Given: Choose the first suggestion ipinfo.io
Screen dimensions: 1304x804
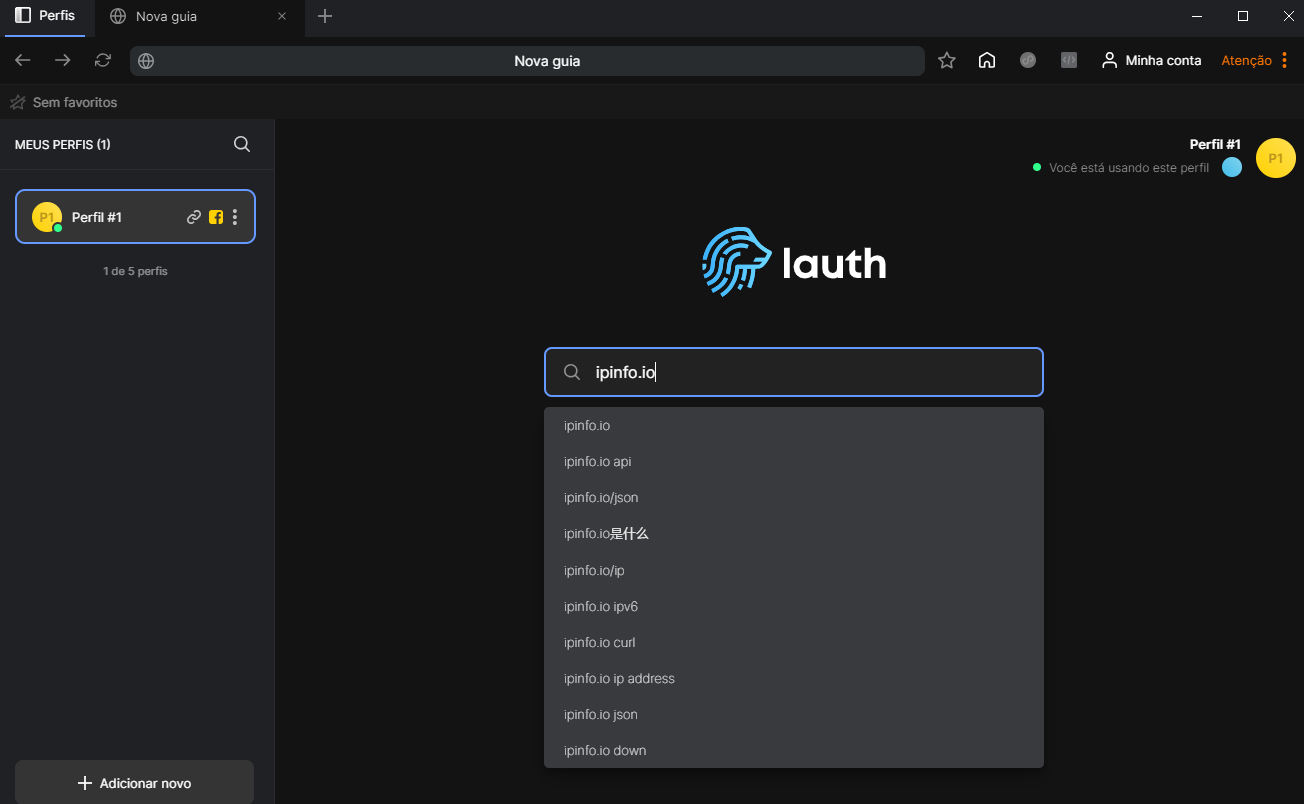Looking at the screenshot, I should pos(794,426).
